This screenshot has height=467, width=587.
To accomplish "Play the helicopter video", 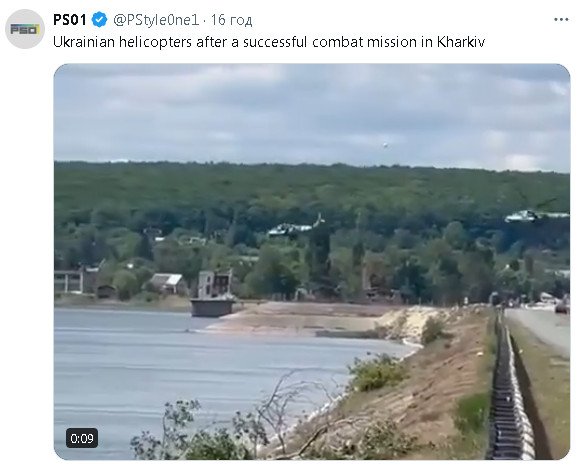I will tap(312, 261).
